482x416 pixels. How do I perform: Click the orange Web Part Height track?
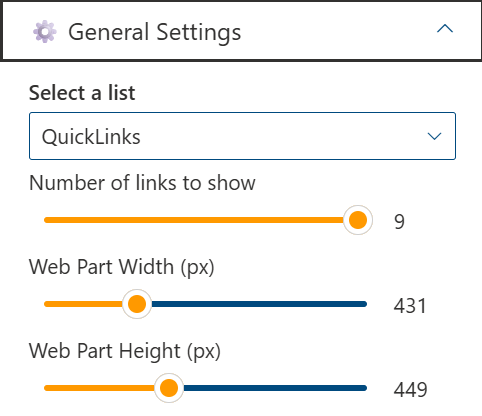(99, 388)
